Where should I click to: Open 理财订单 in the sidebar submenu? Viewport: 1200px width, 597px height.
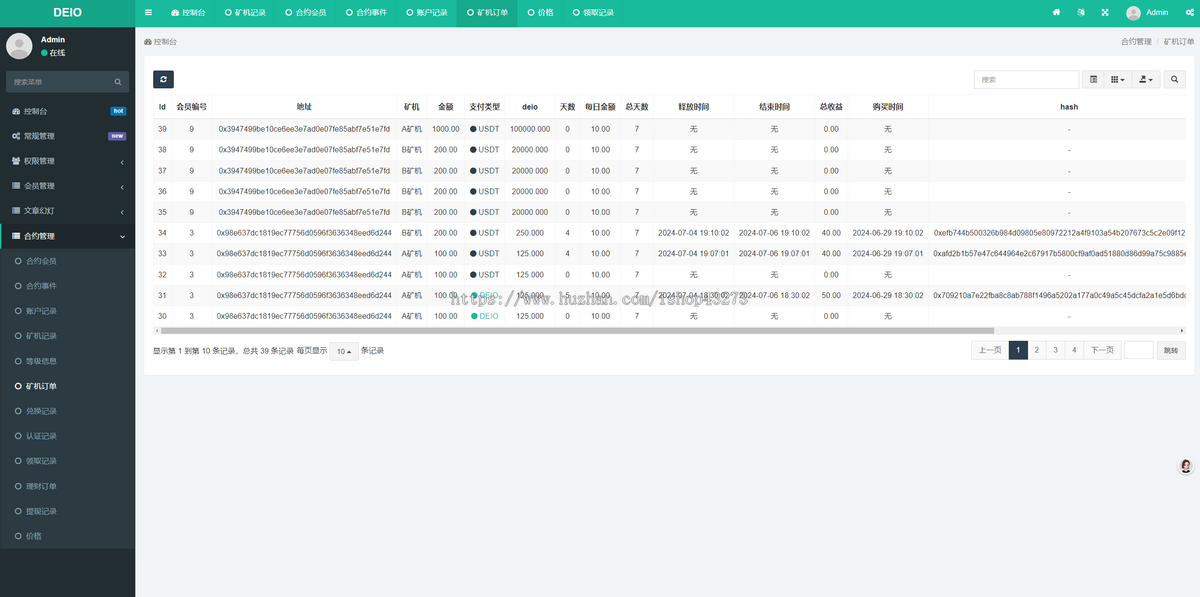[x=67, y=486]
